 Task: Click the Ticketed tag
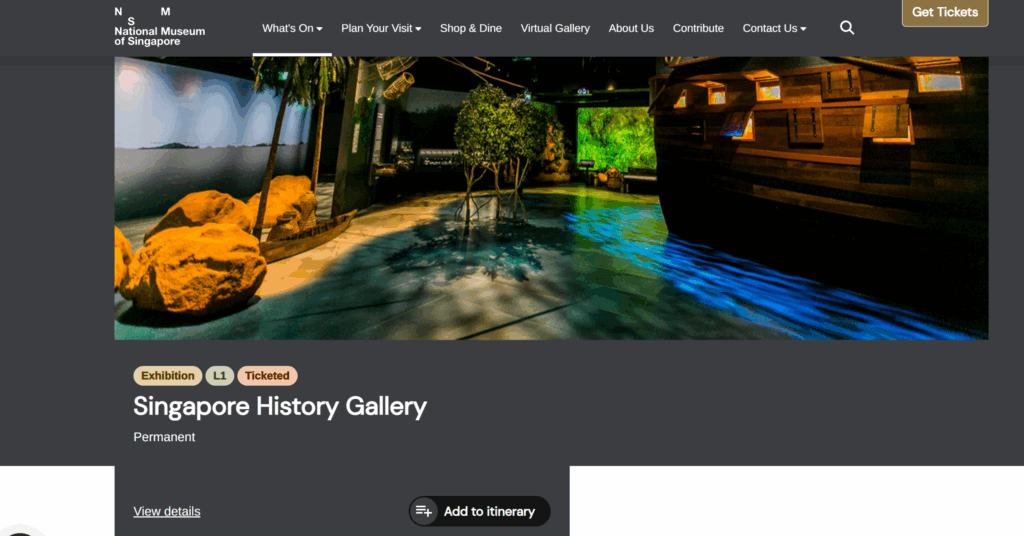coord(267,375)
